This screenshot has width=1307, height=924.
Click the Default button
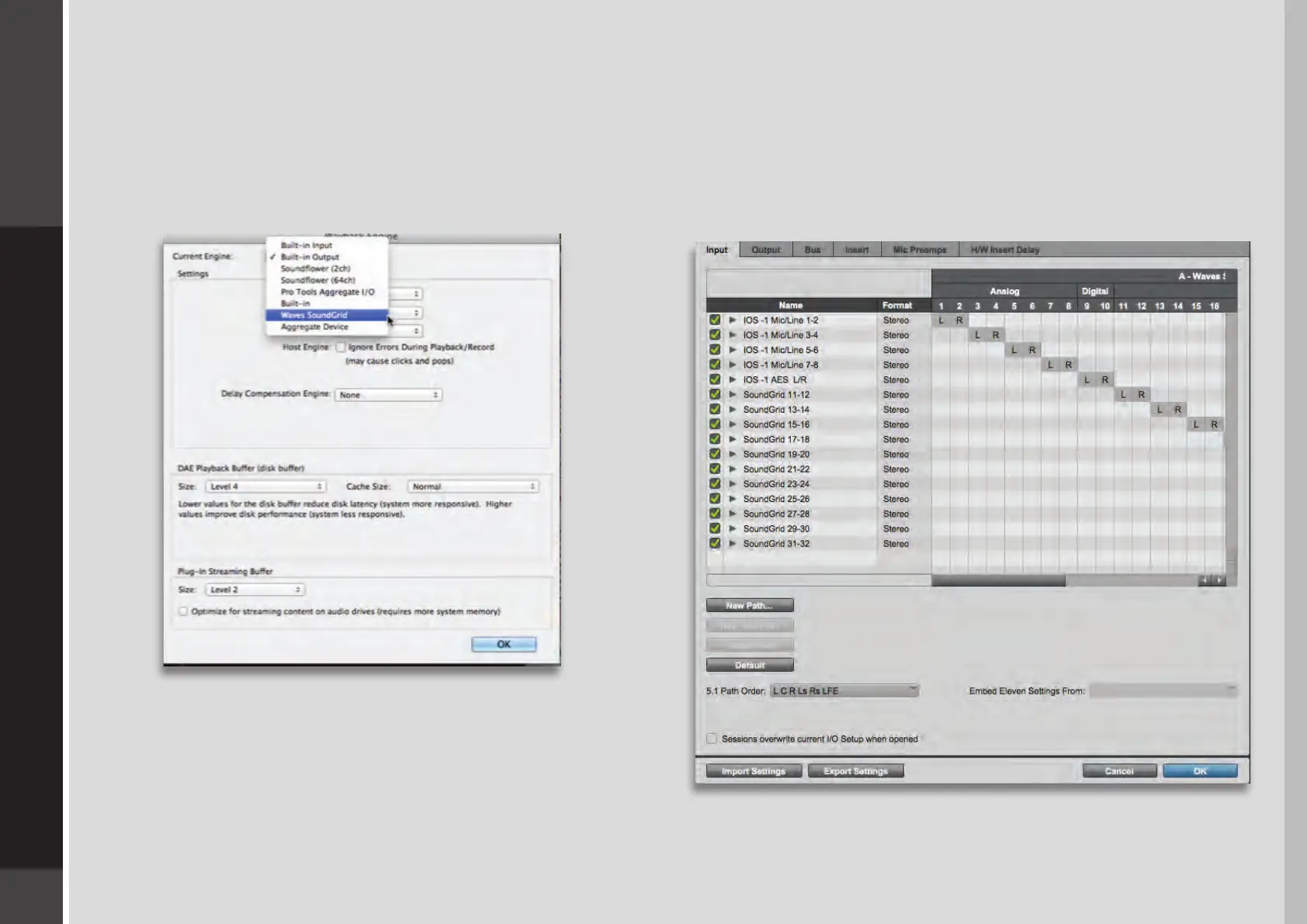coord(750,665)
